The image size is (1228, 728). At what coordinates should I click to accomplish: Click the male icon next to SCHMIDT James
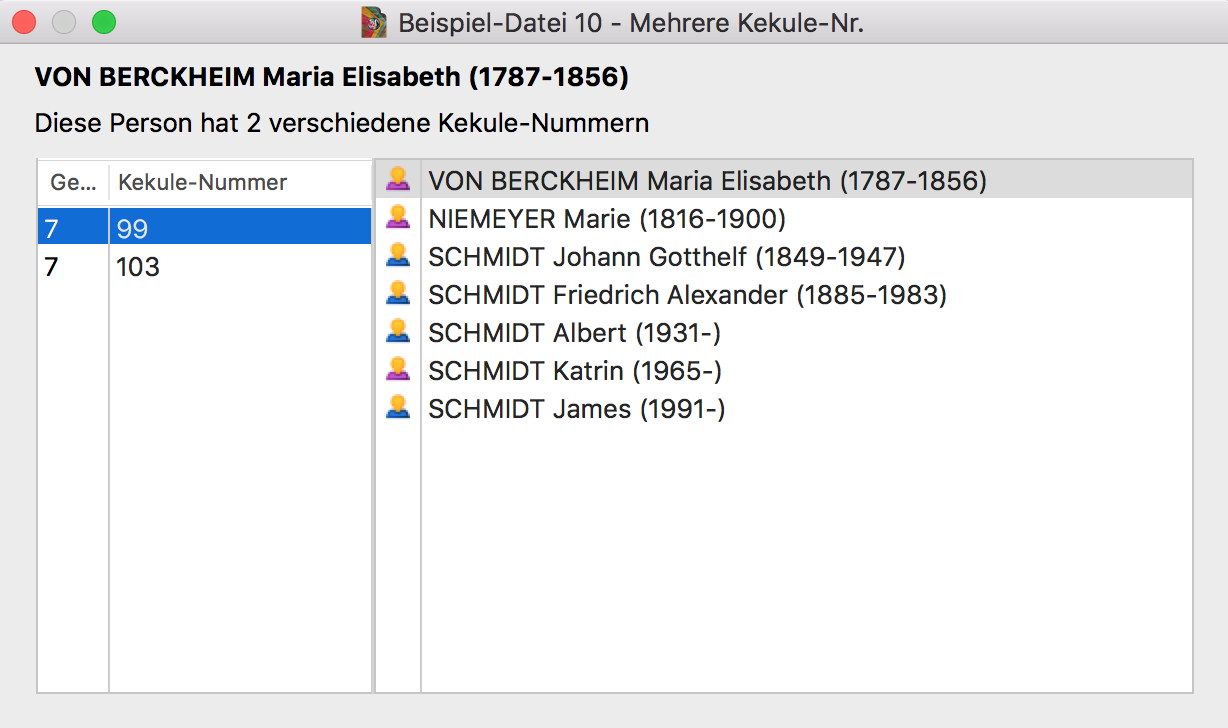pyautogui.click(x=398, y=408)
